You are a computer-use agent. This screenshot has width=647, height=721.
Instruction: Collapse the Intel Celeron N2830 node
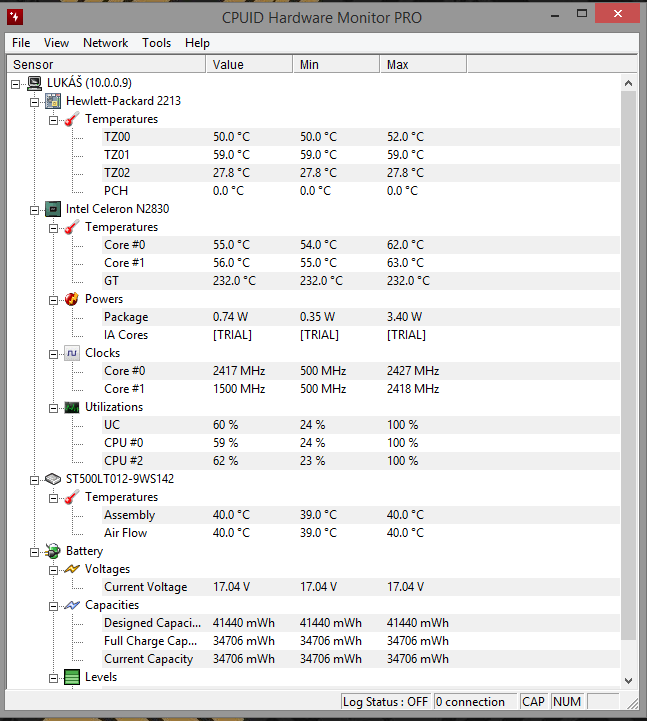pos(35,209)
